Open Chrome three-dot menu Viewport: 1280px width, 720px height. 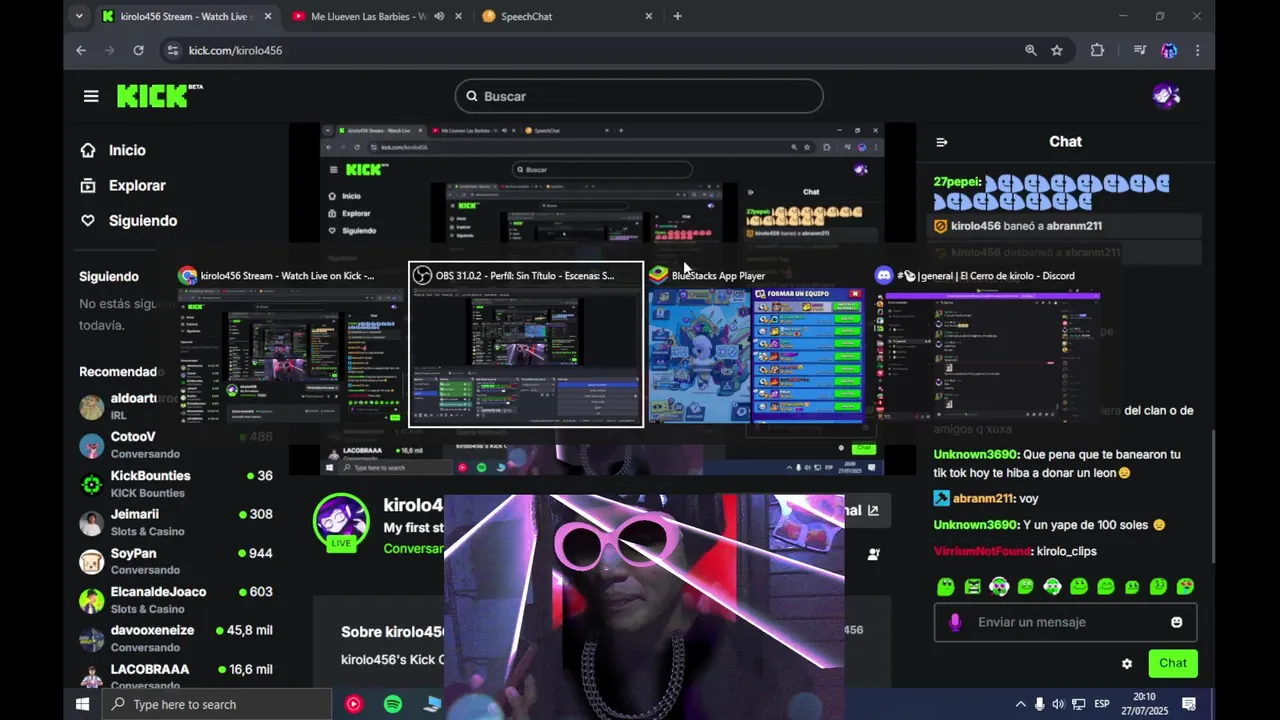coord(1197,50)
